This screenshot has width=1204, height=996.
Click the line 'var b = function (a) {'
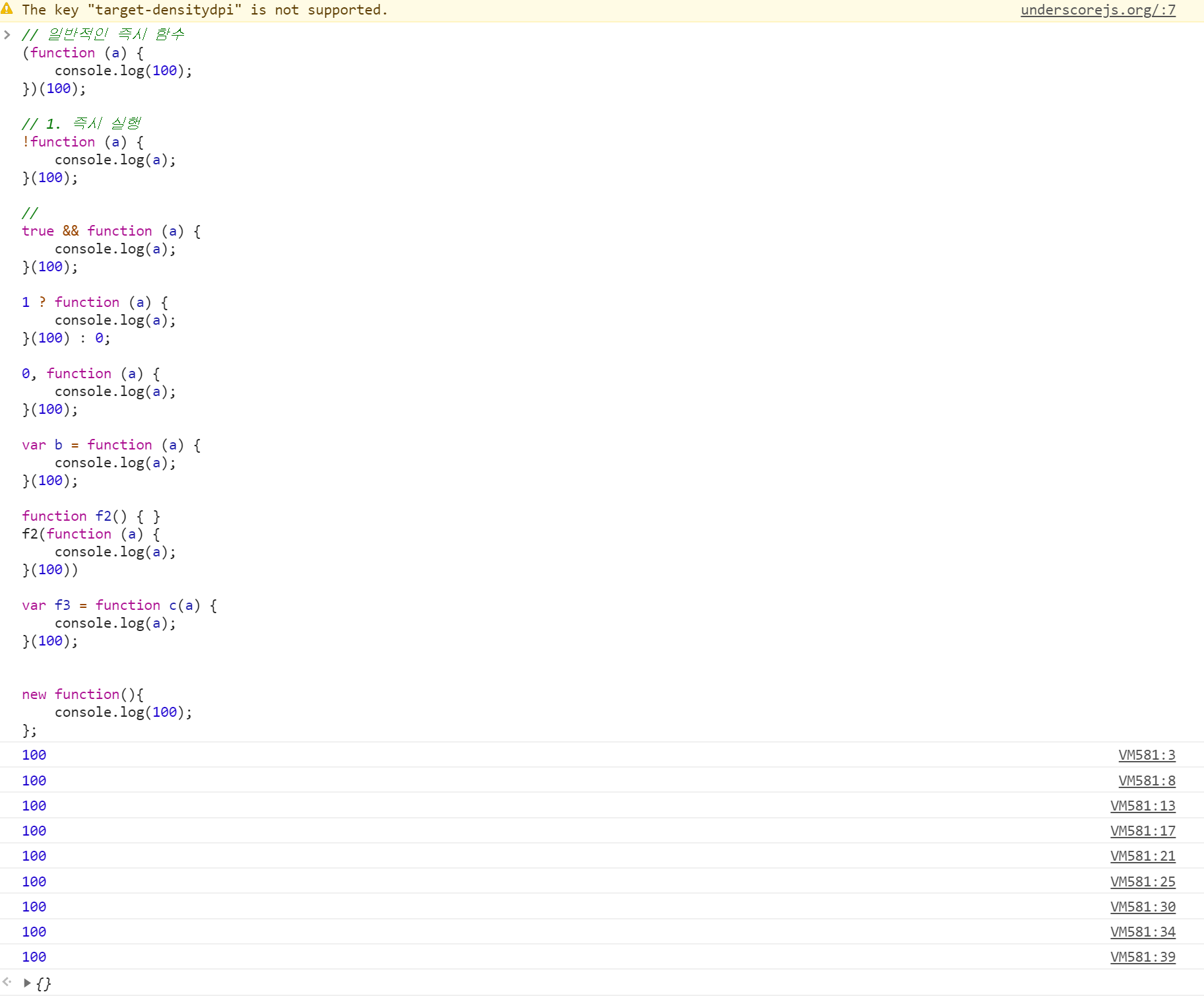(111, 445)
